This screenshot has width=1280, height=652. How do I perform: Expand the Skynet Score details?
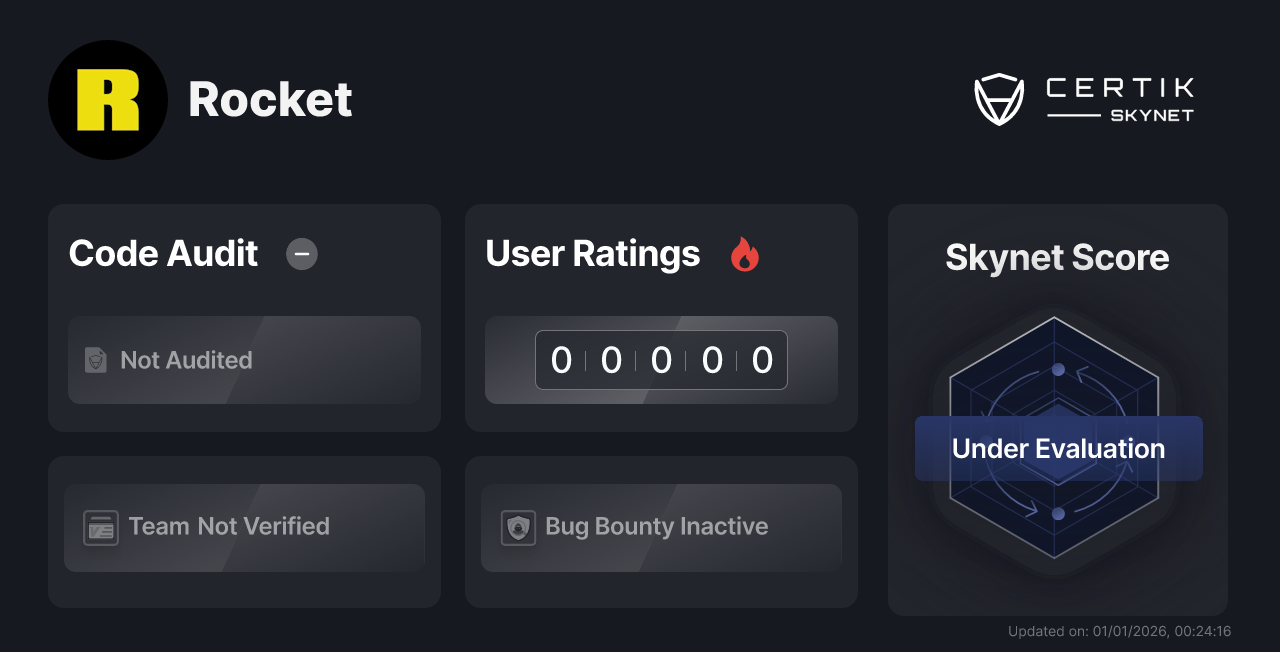(x=1057, y=410)
